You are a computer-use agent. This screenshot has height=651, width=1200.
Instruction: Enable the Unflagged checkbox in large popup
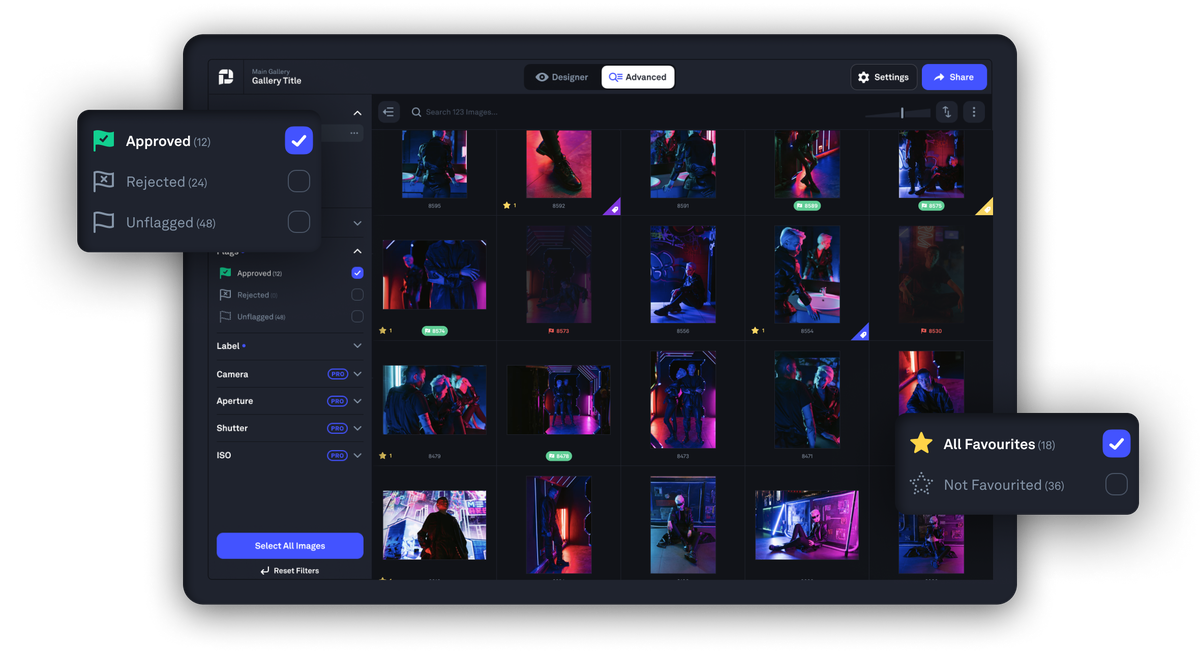click(x=298, y=222)
